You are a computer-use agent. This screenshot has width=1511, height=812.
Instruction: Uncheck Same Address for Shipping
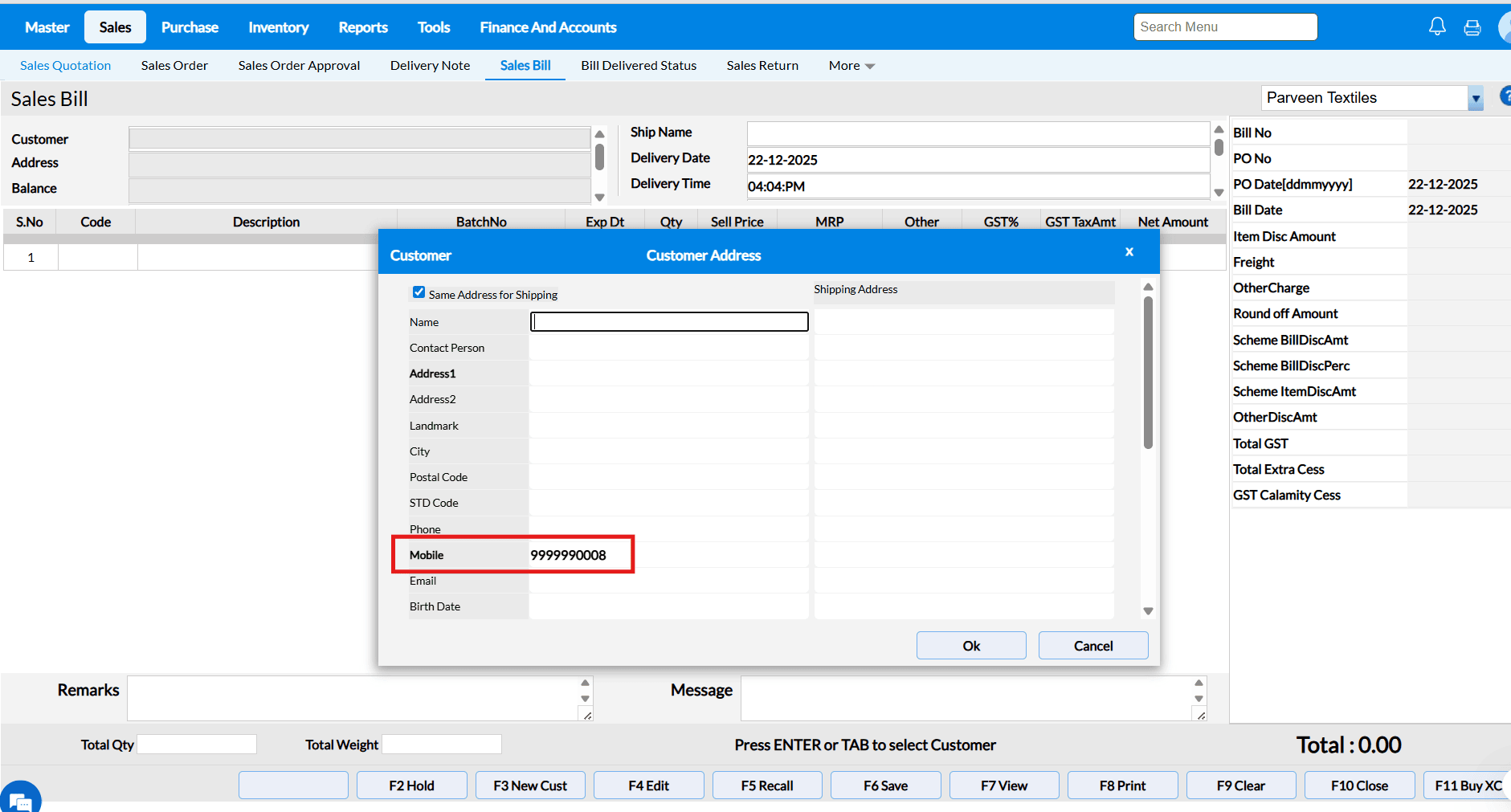tap(419, 292)
